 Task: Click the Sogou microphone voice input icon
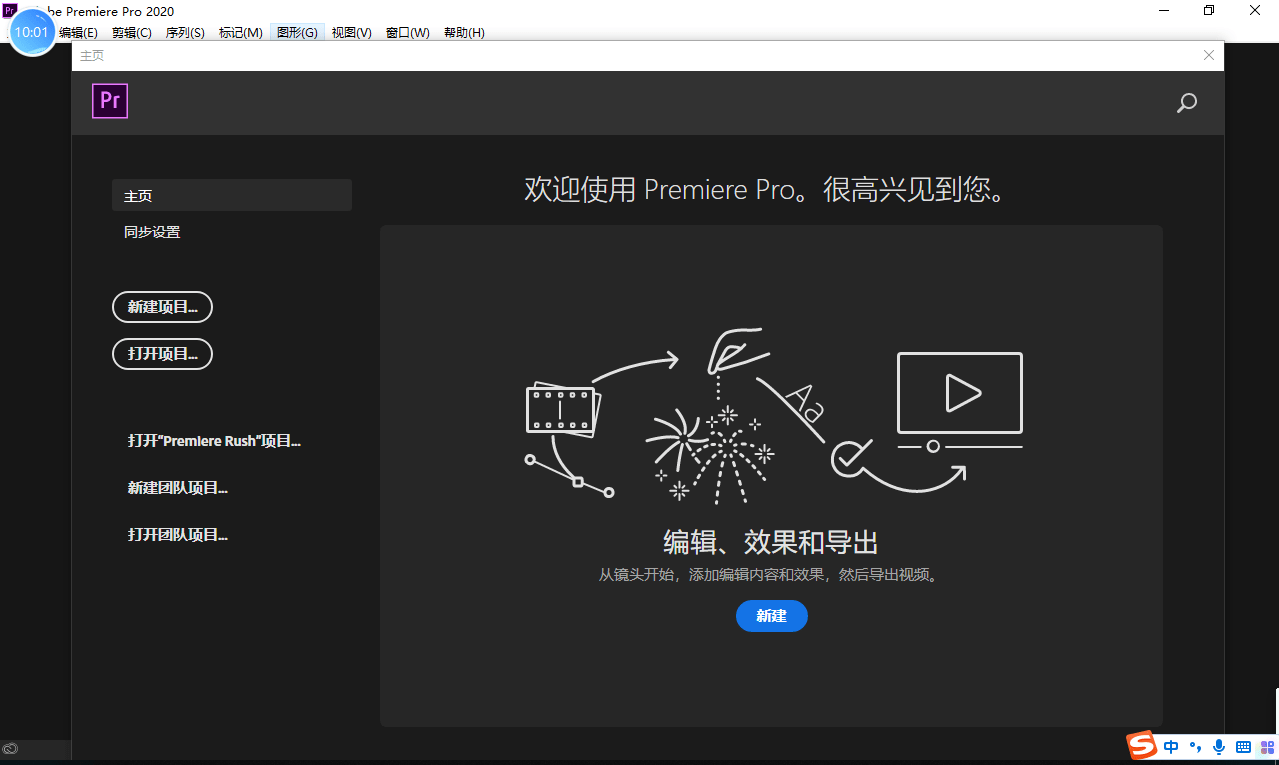coord(1219,747)
